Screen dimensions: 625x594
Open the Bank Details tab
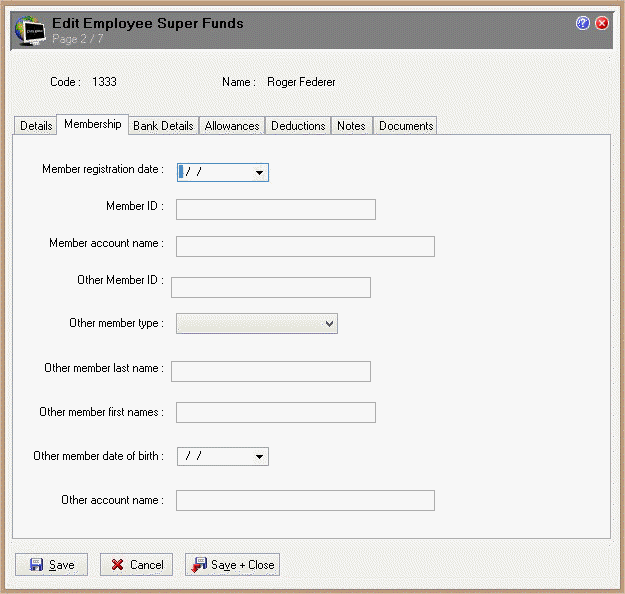coord(163,126)
